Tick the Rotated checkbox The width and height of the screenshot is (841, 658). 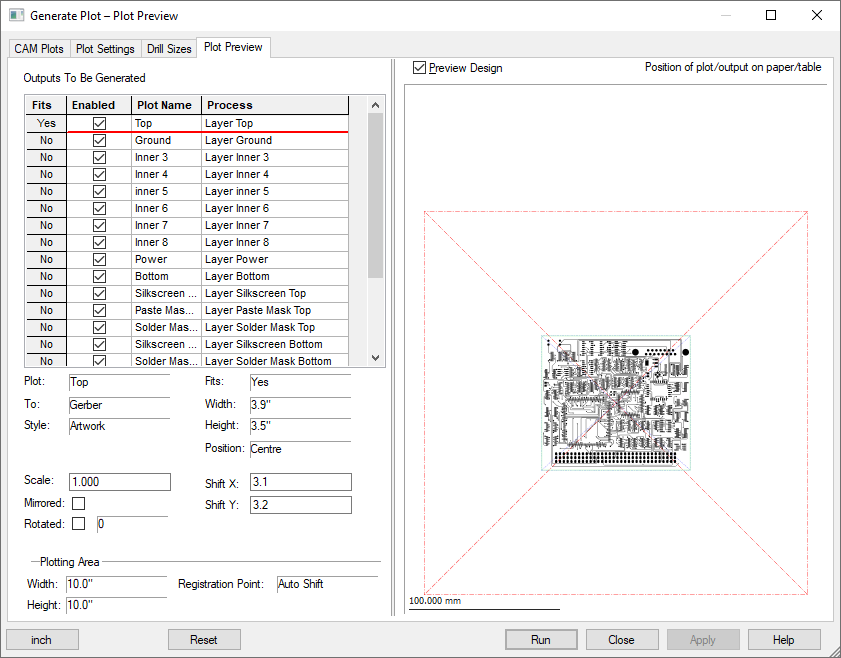point(78,524)
